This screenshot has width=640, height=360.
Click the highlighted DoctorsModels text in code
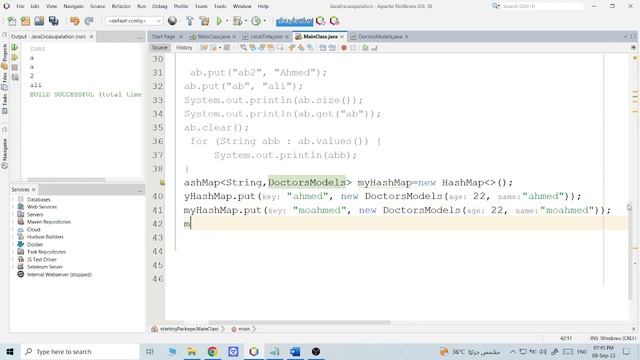[307, 182]
